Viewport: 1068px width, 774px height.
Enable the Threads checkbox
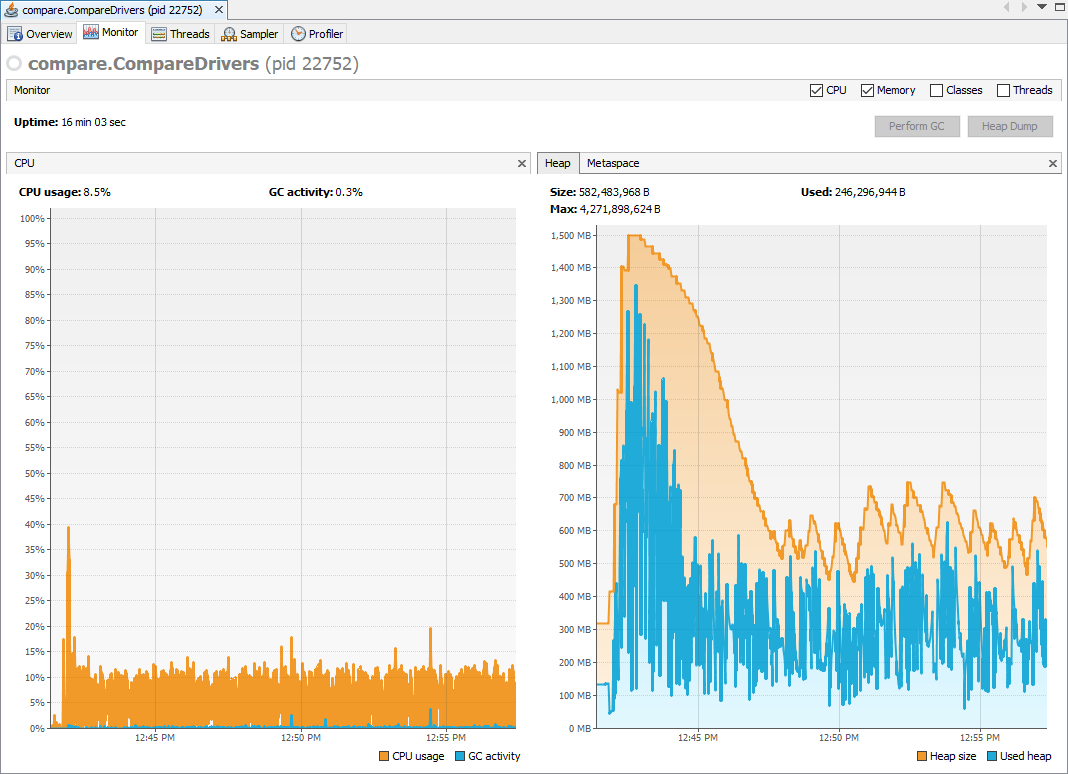point(1002,89)
